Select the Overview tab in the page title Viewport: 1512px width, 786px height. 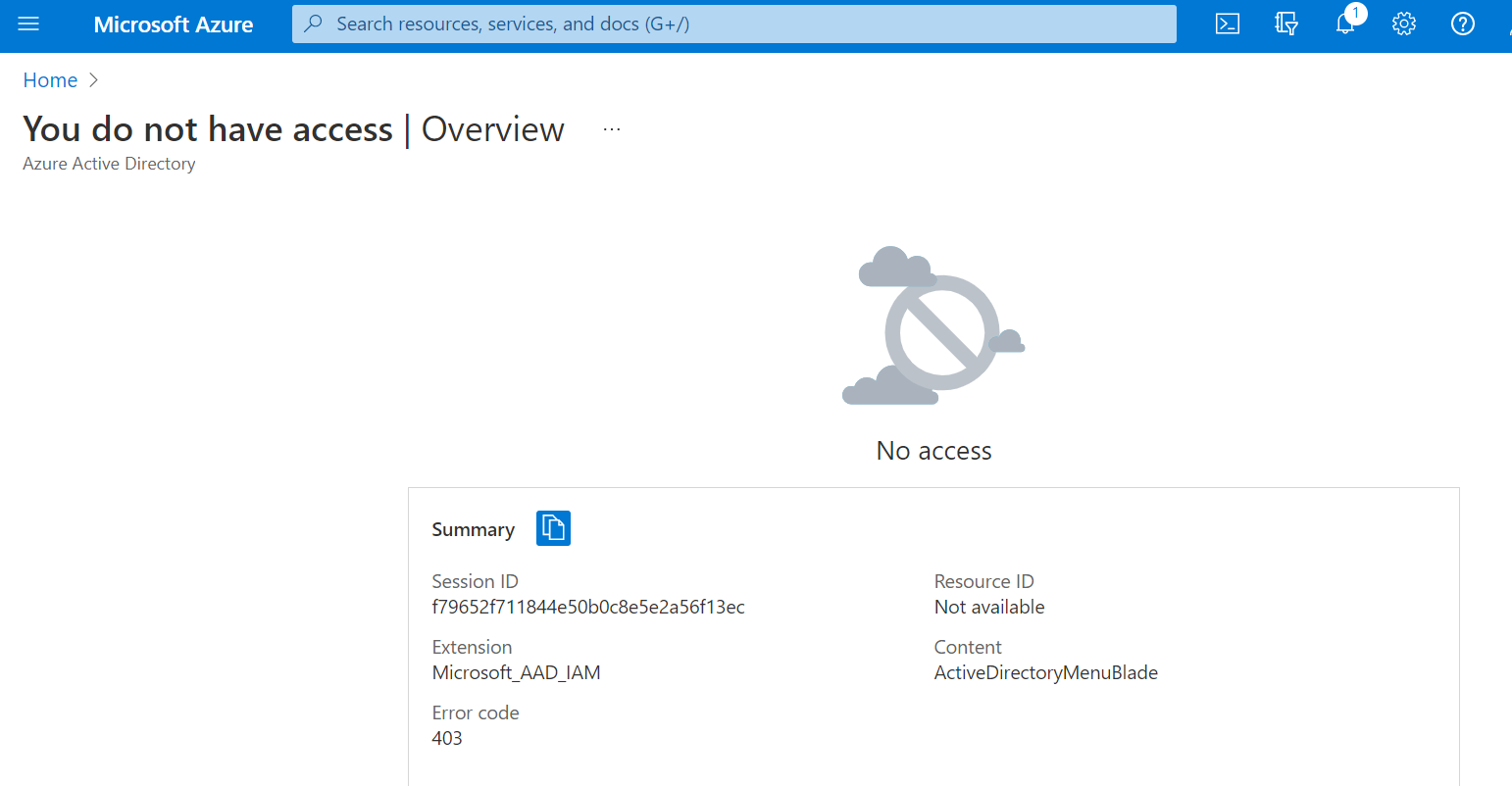492,128
